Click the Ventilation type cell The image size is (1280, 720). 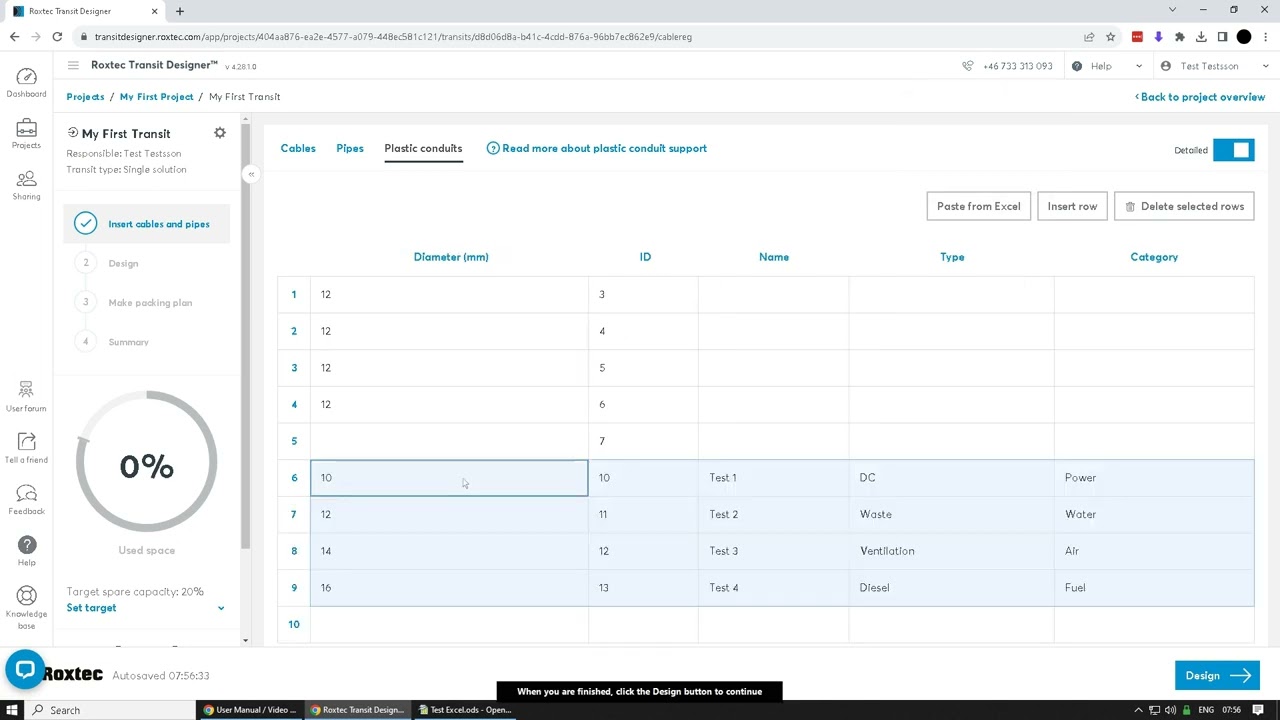point(951,551)
